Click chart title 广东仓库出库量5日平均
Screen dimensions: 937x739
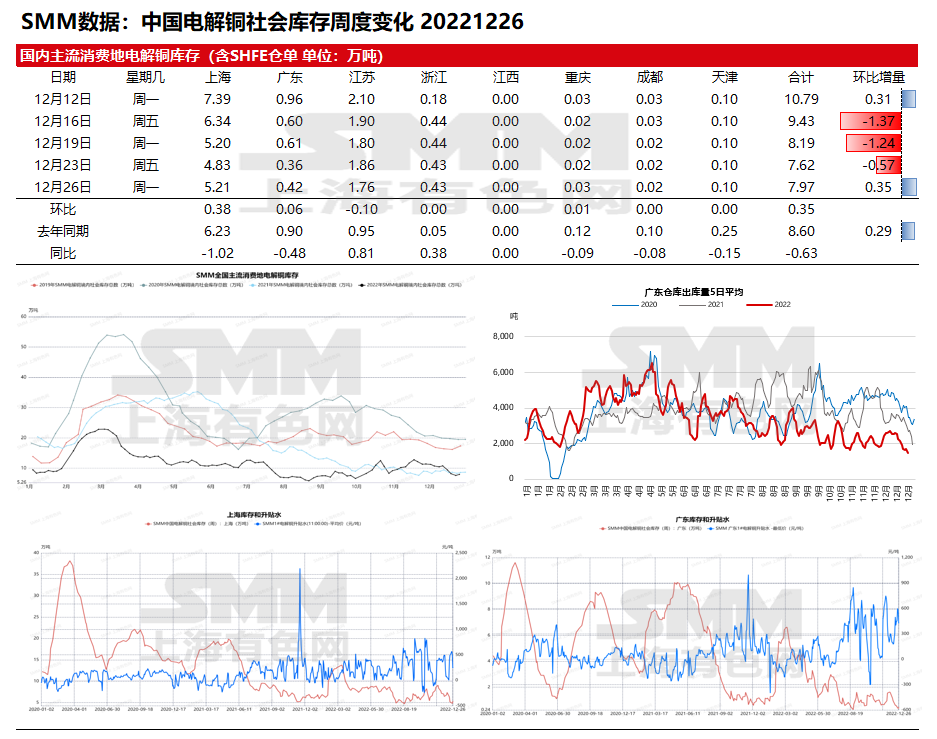click(x=694, y=292)
